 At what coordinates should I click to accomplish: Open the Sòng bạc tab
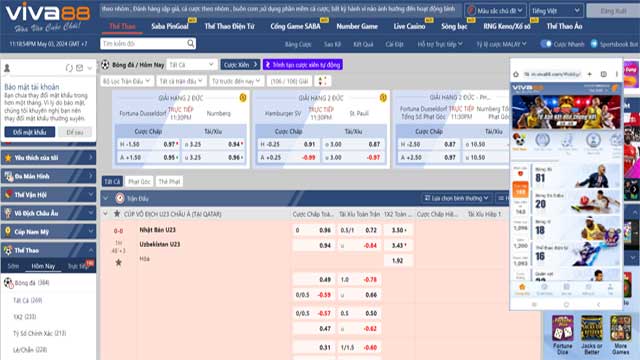[x=454, y=26]
